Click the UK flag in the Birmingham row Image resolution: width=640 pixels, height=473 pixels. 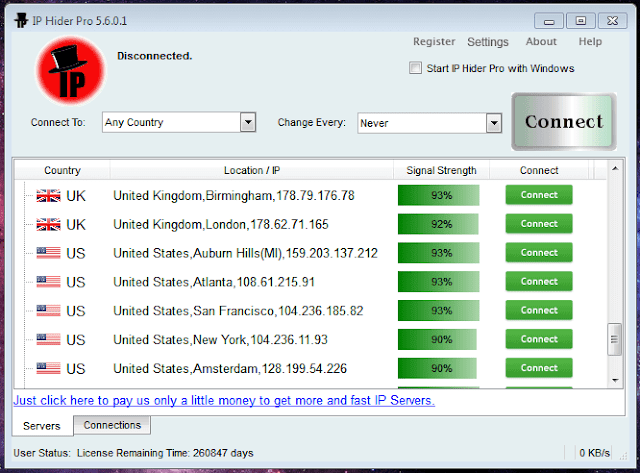click(48, 196)
